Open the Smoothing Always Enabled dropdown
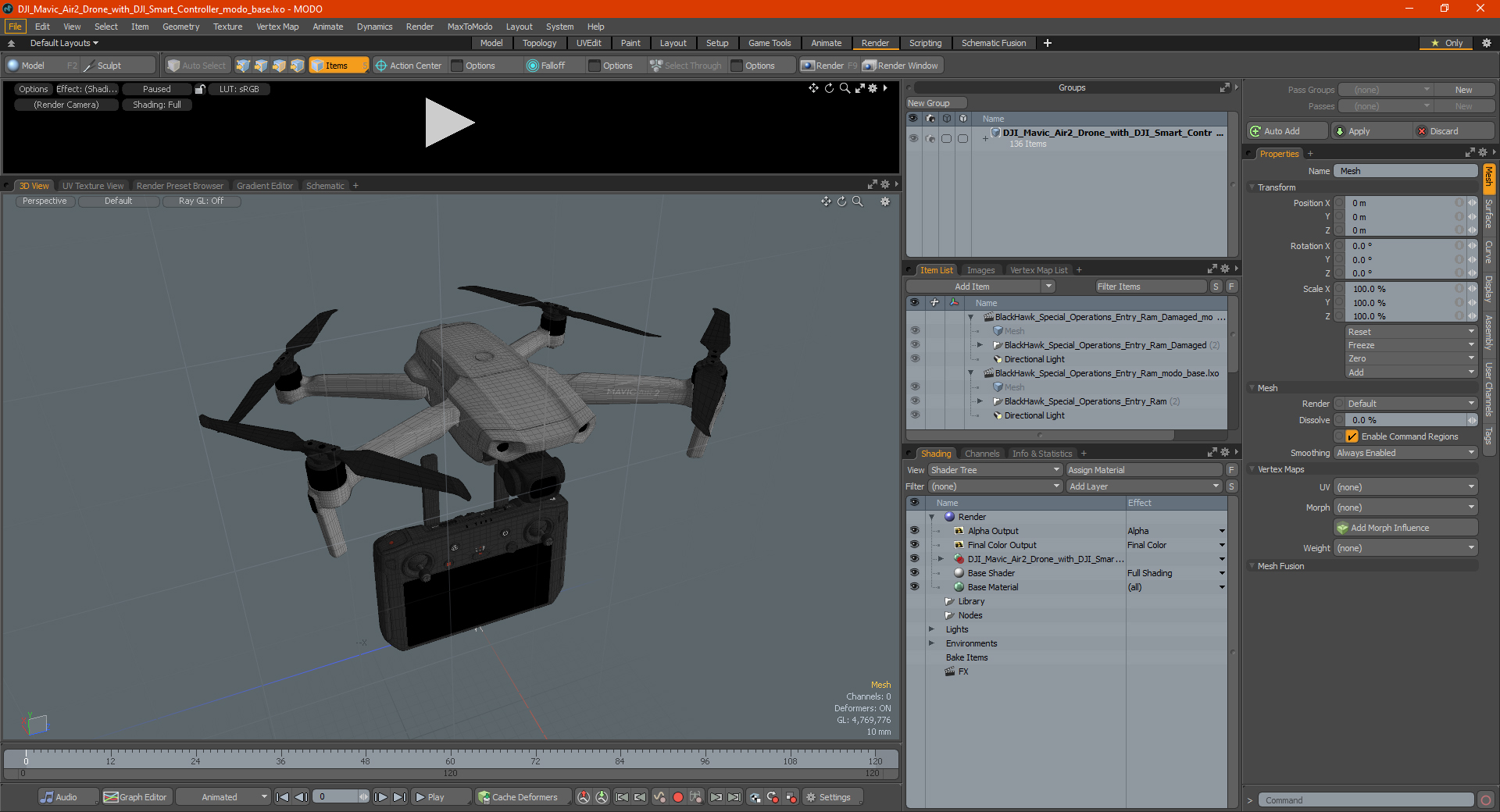Screen dimensions: 1500x812 coord(1405,453)
